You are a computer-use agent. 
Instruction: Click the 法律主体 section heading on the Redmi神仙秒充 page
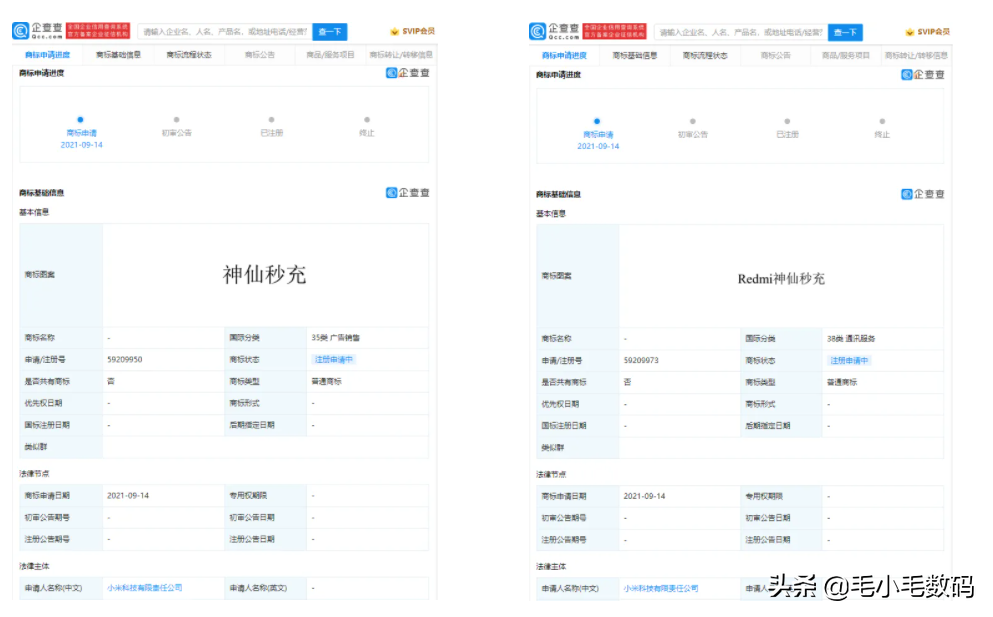click(x=551, y=566)
